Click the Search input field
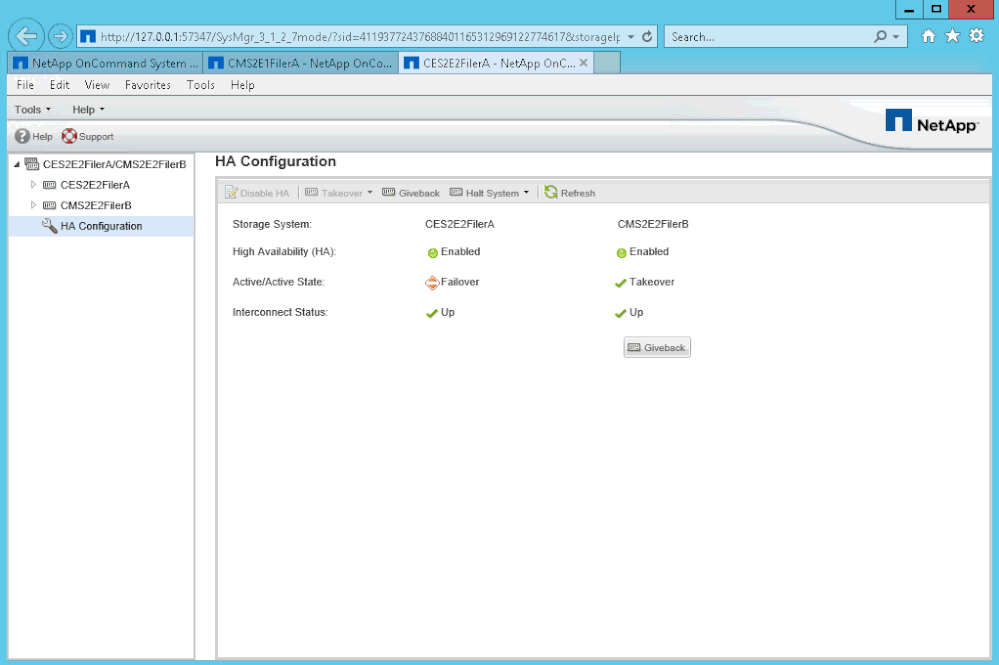The width and height of the screenshot is (999, 665). 768,37
